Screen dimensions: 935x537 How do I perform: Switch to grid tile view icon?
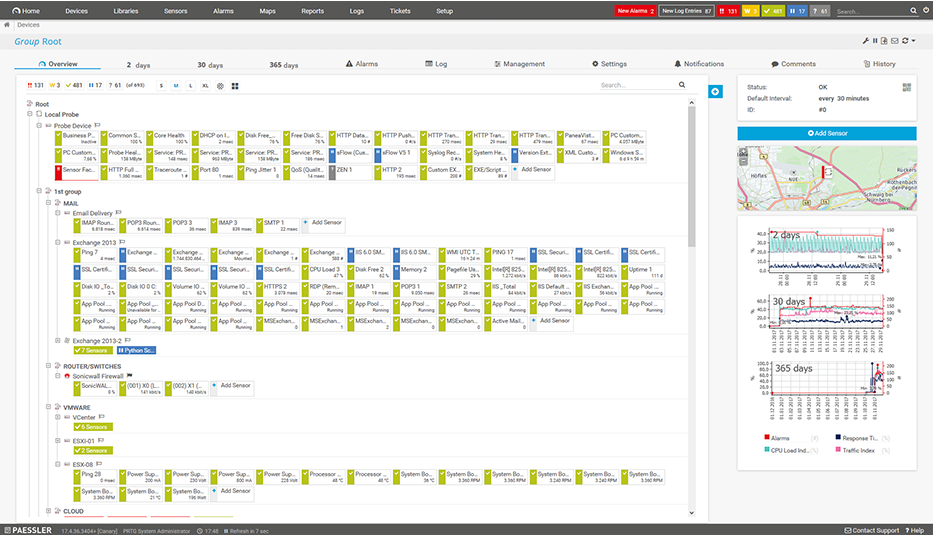pos(235,86)
